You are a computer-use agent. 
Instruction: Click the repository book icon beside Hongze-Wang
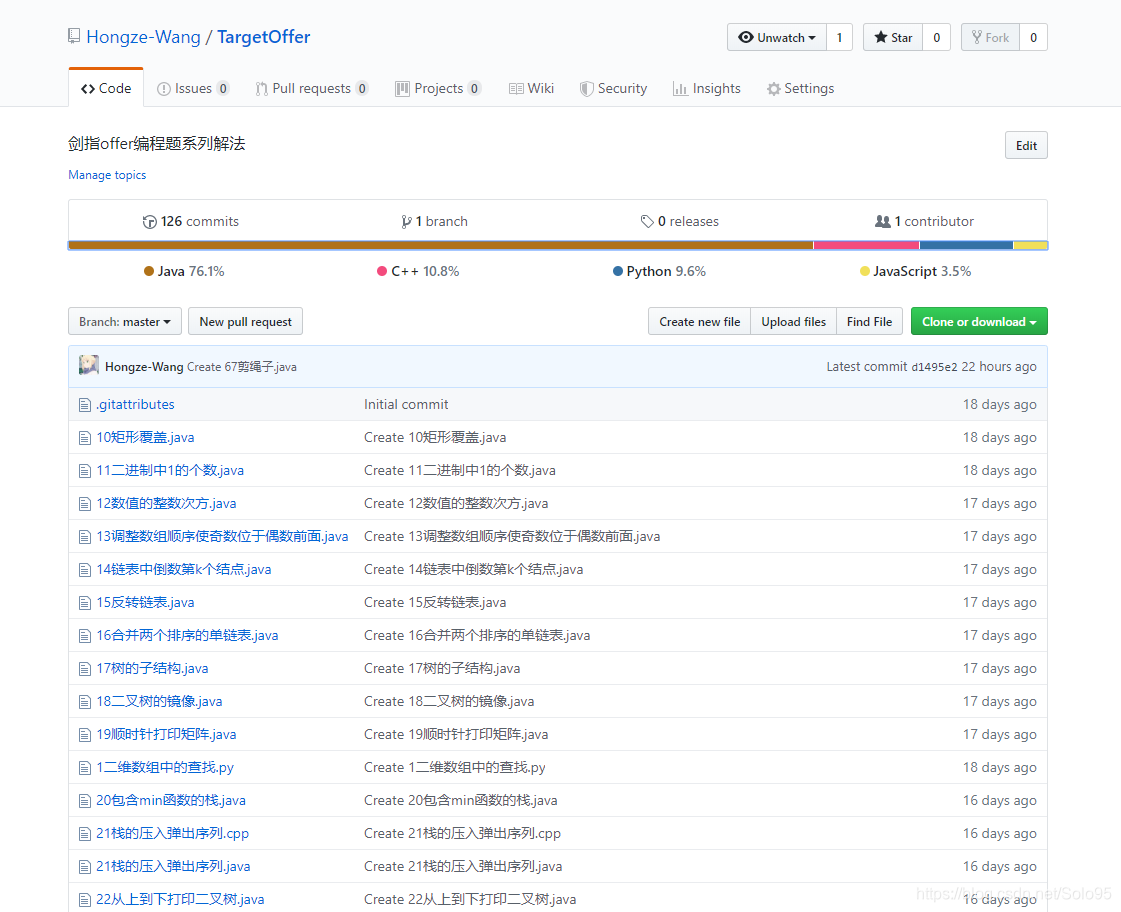coord(74,36)
